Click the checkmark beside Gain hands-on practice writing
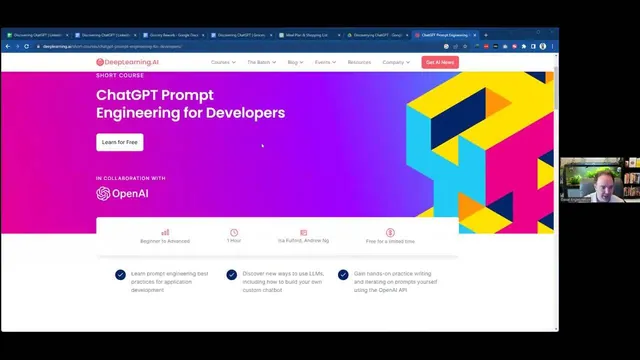The height and width of the screenshot is (360, 640). pos(343,275)
